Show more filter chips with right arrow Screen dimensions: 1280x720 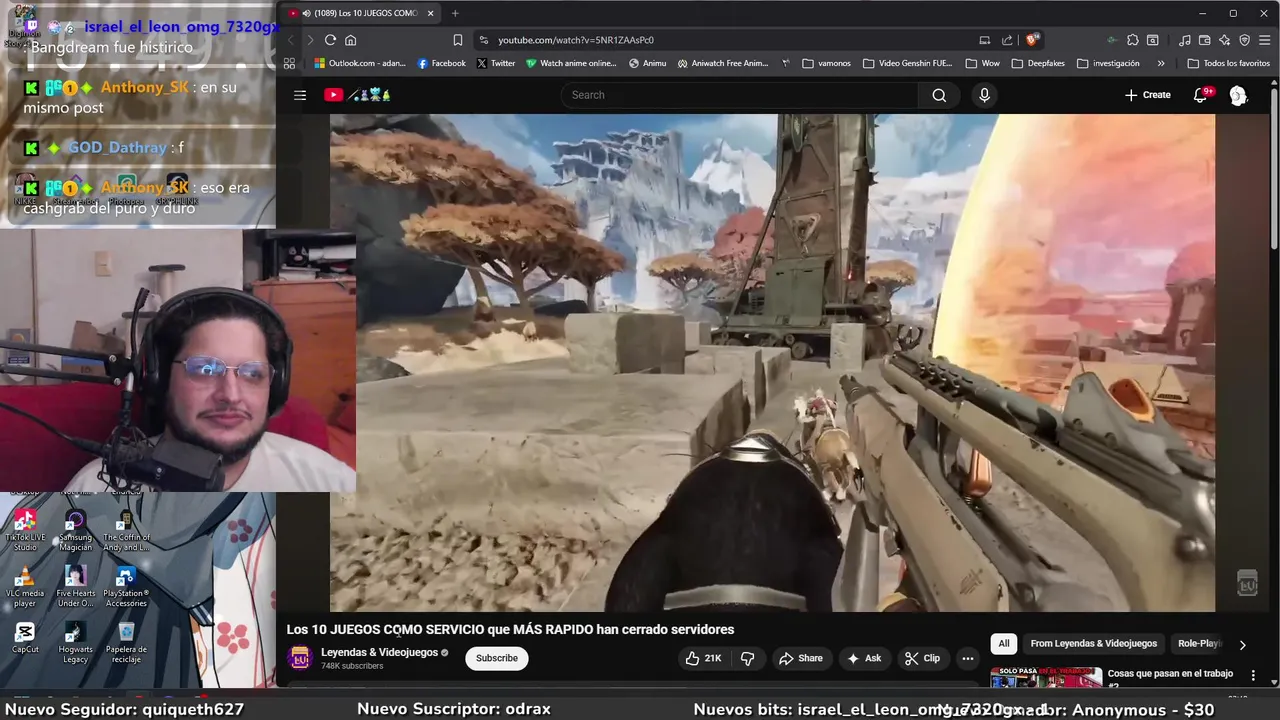[x=1242, y=645]
